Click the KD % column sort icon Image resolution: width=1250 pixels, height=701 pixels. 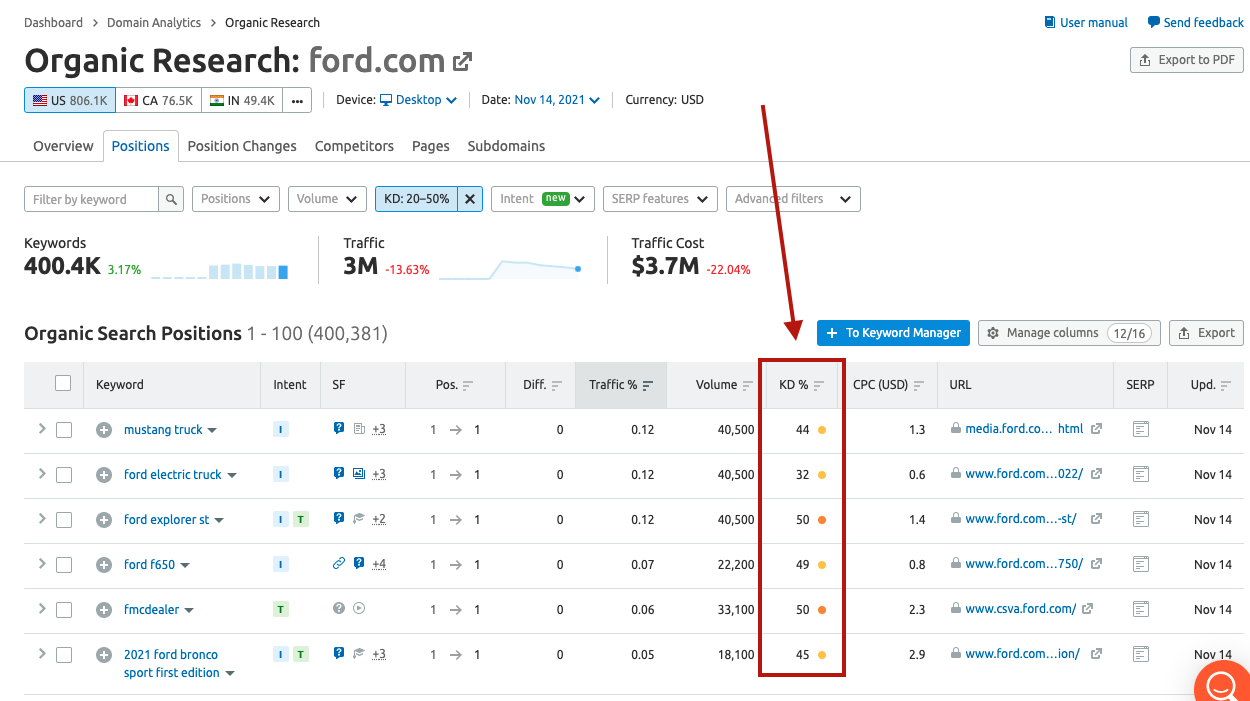point(819,385)
